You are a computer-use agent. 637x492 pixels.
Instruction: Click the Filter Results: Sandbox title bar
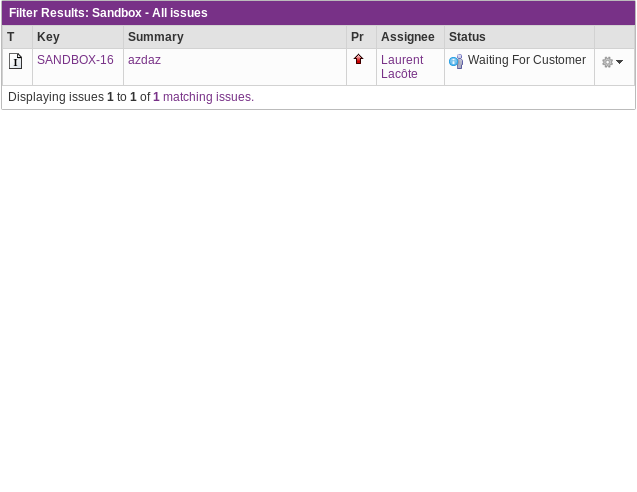tap(108, 13)
